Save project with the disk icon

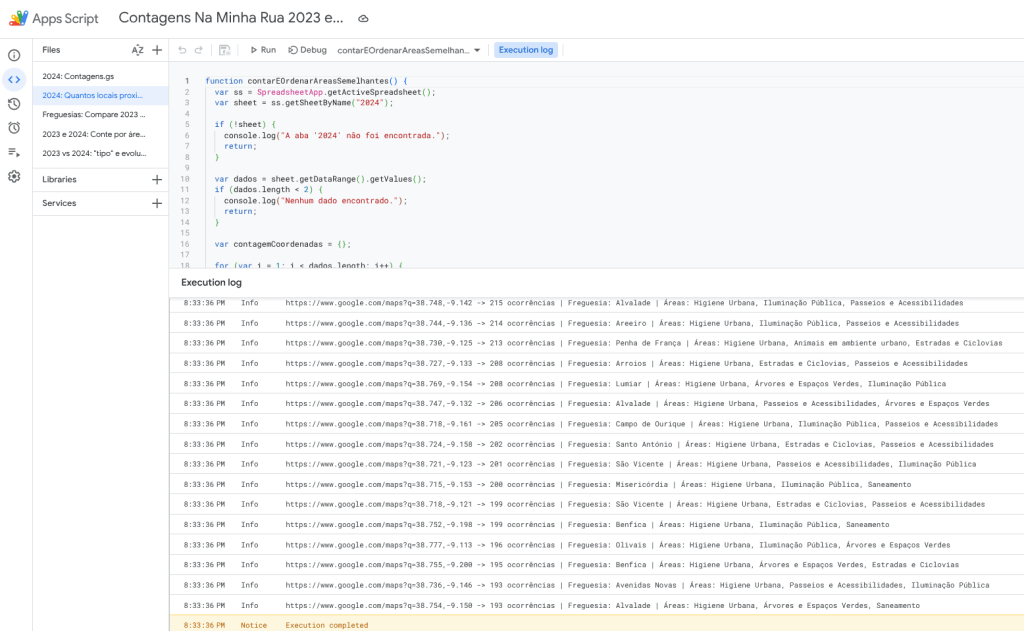(224, 50)
